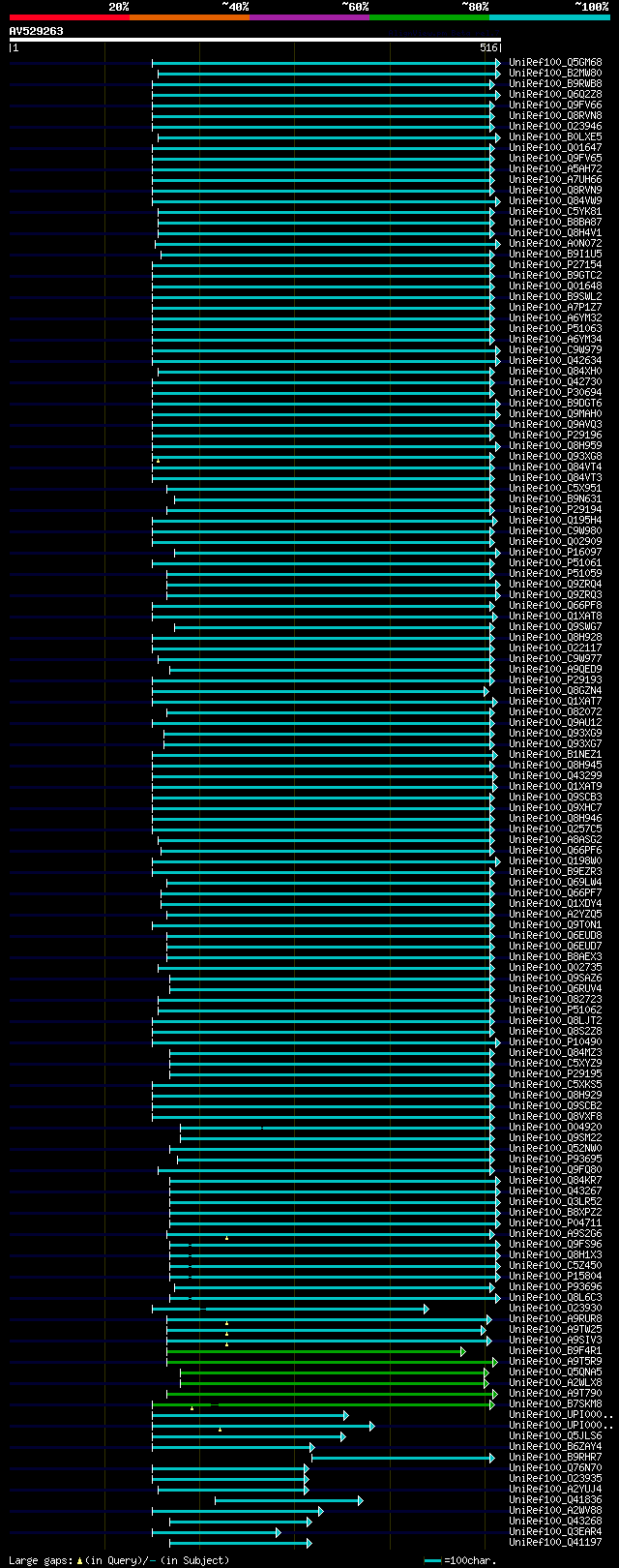Click label UniRef100_O82072
The image size is (619, 1568).
tap(555, 712)
